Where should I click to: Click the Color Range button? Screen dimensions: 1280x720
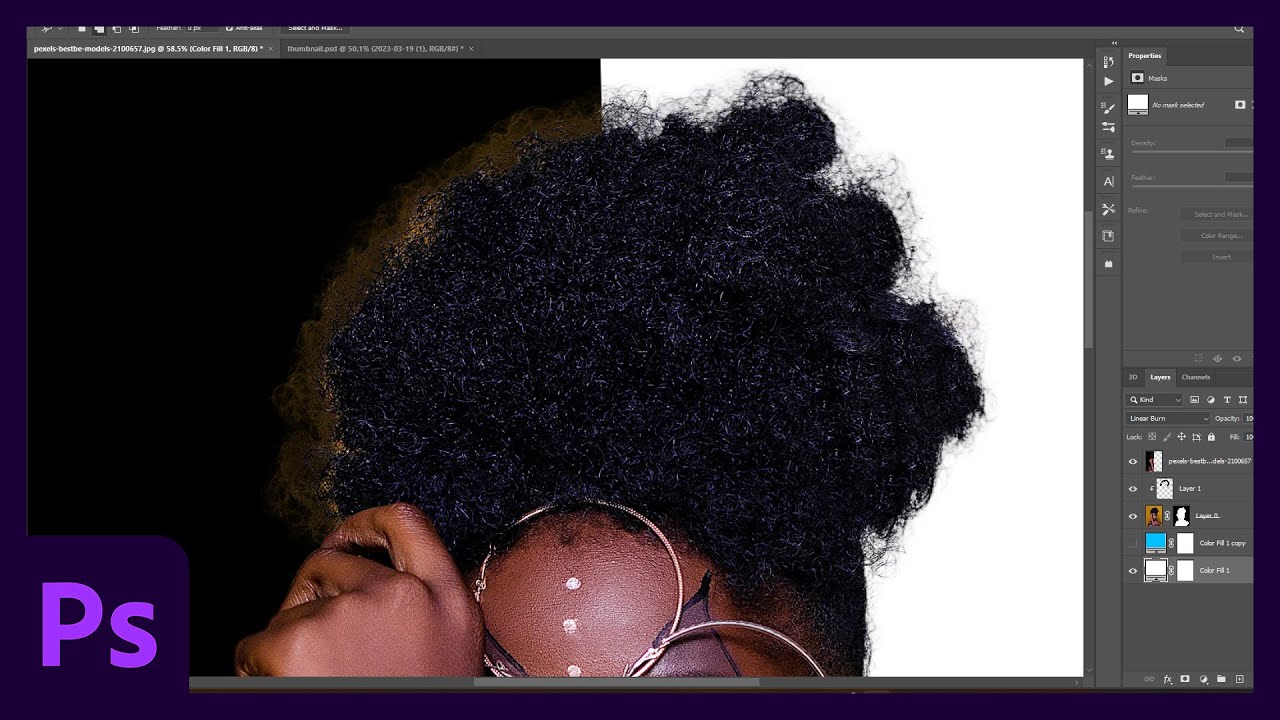point(1216,236)
